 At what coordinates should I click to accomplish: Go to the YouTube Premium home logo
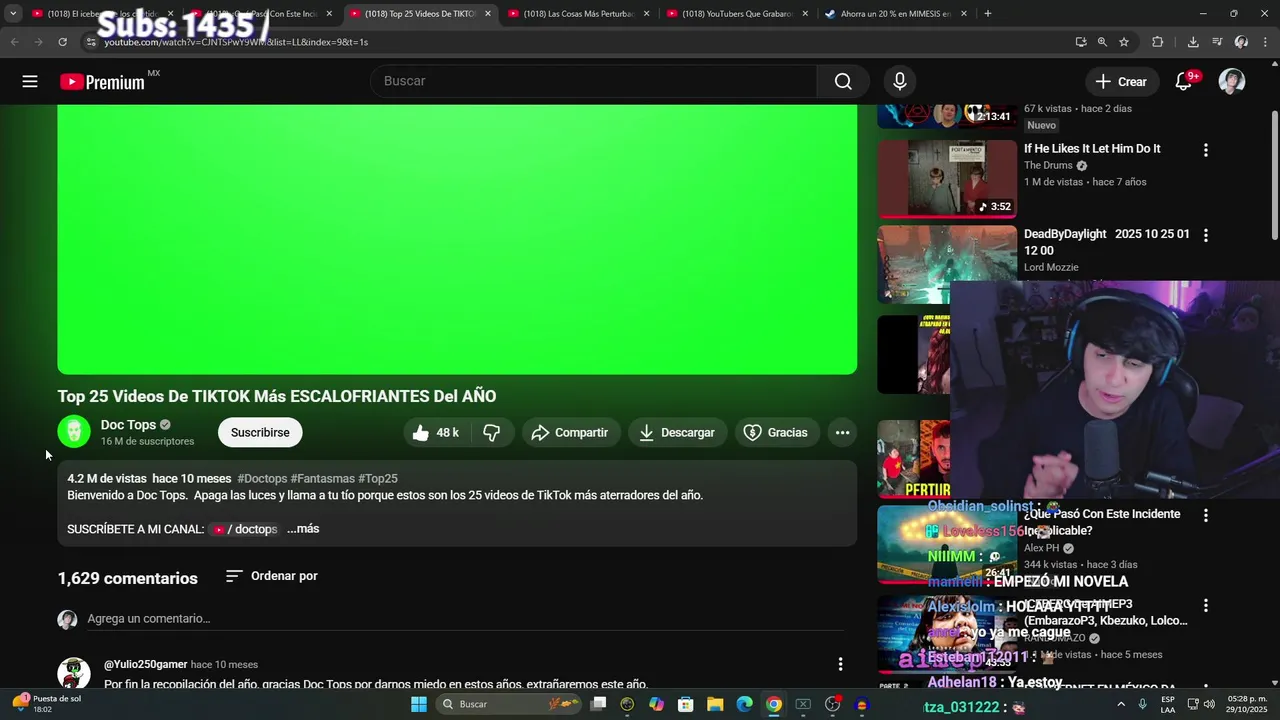tap(103, 82)
